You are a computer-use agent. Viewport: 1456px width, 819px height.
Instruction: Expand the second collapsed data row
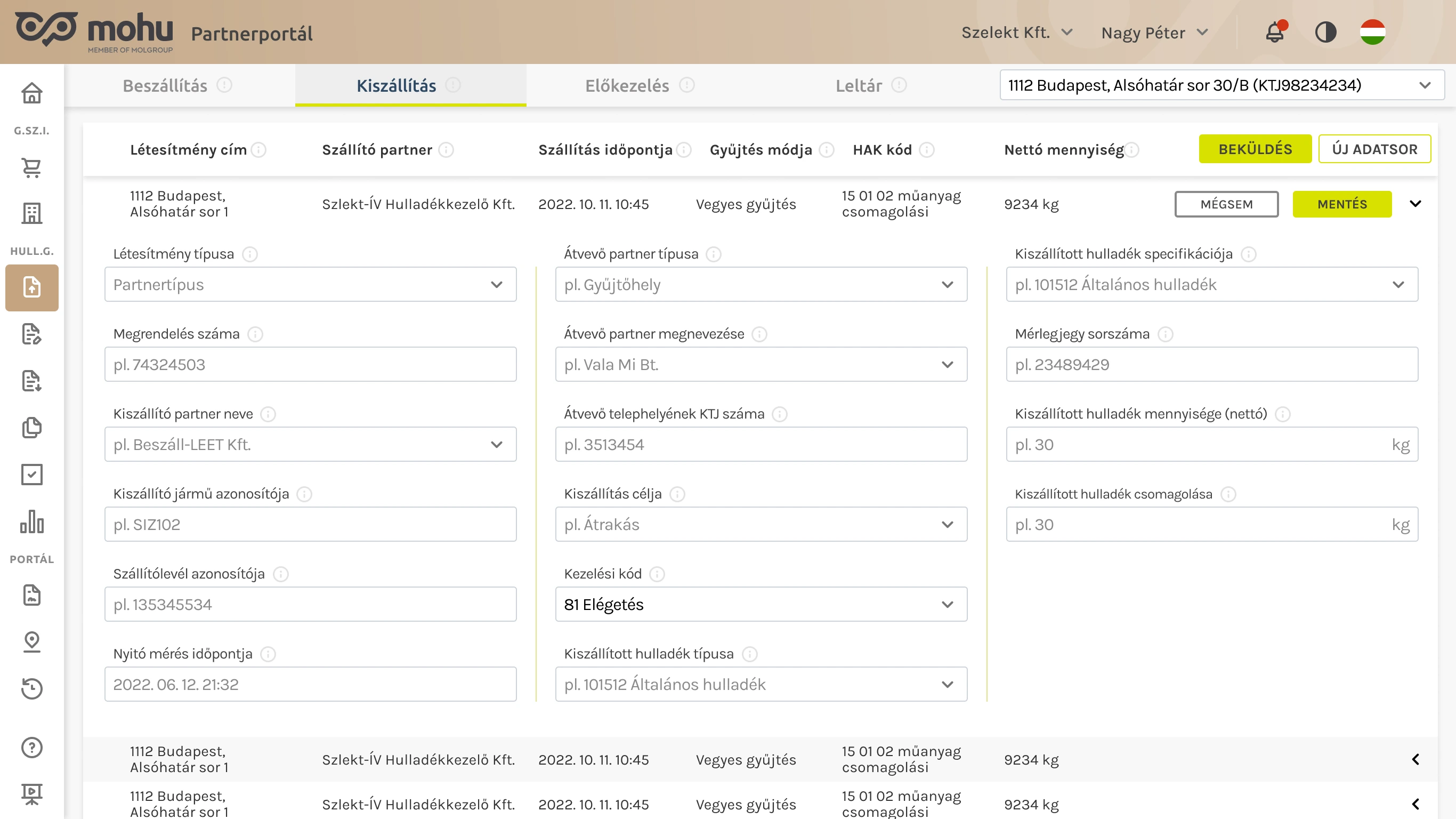coord(1415,760)
